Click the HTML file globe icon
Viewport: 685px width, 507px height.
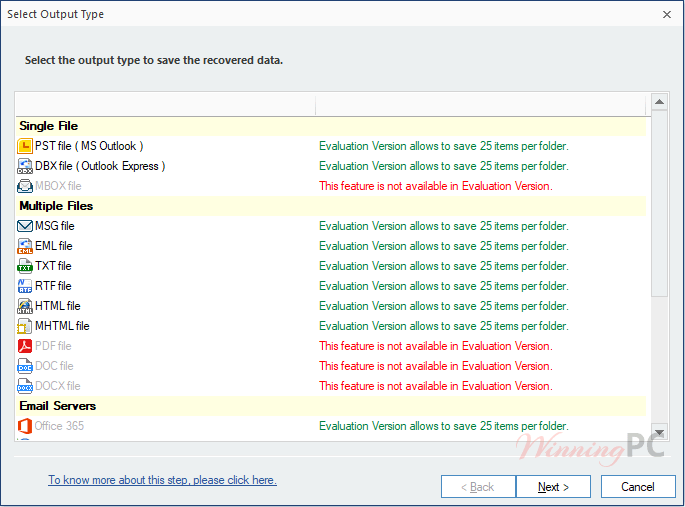25,306
